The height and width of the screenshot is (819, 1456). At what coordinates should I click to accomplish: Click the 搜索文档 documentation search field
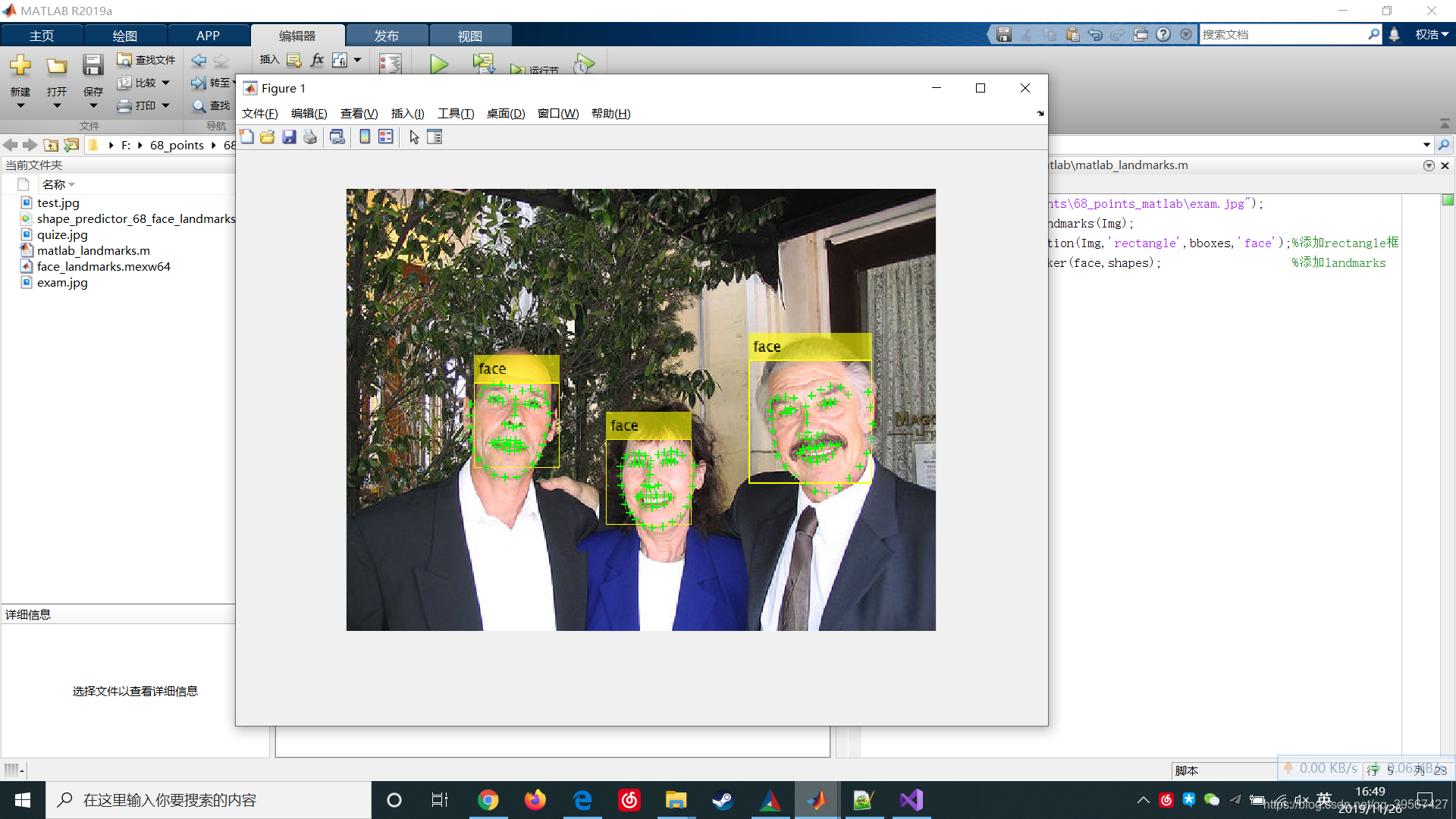click(x=1283, y=35)
